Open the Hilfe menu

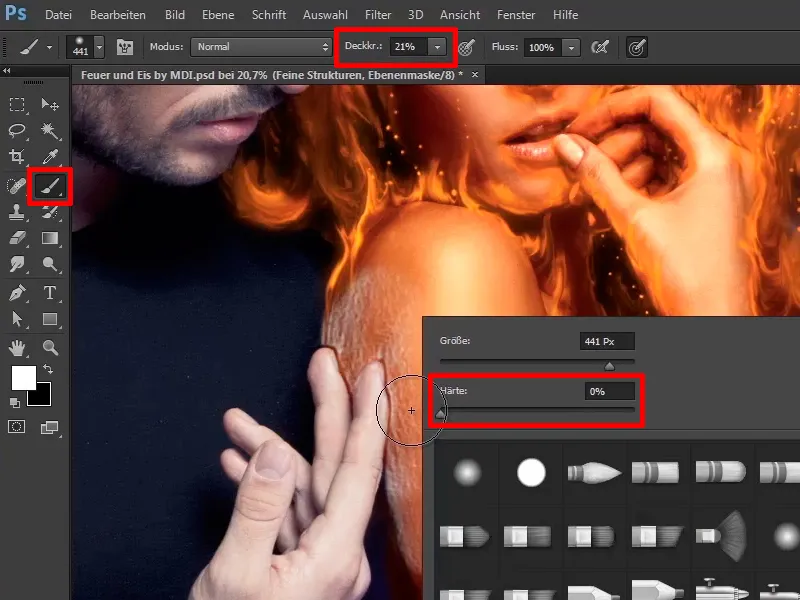point(565,15)
